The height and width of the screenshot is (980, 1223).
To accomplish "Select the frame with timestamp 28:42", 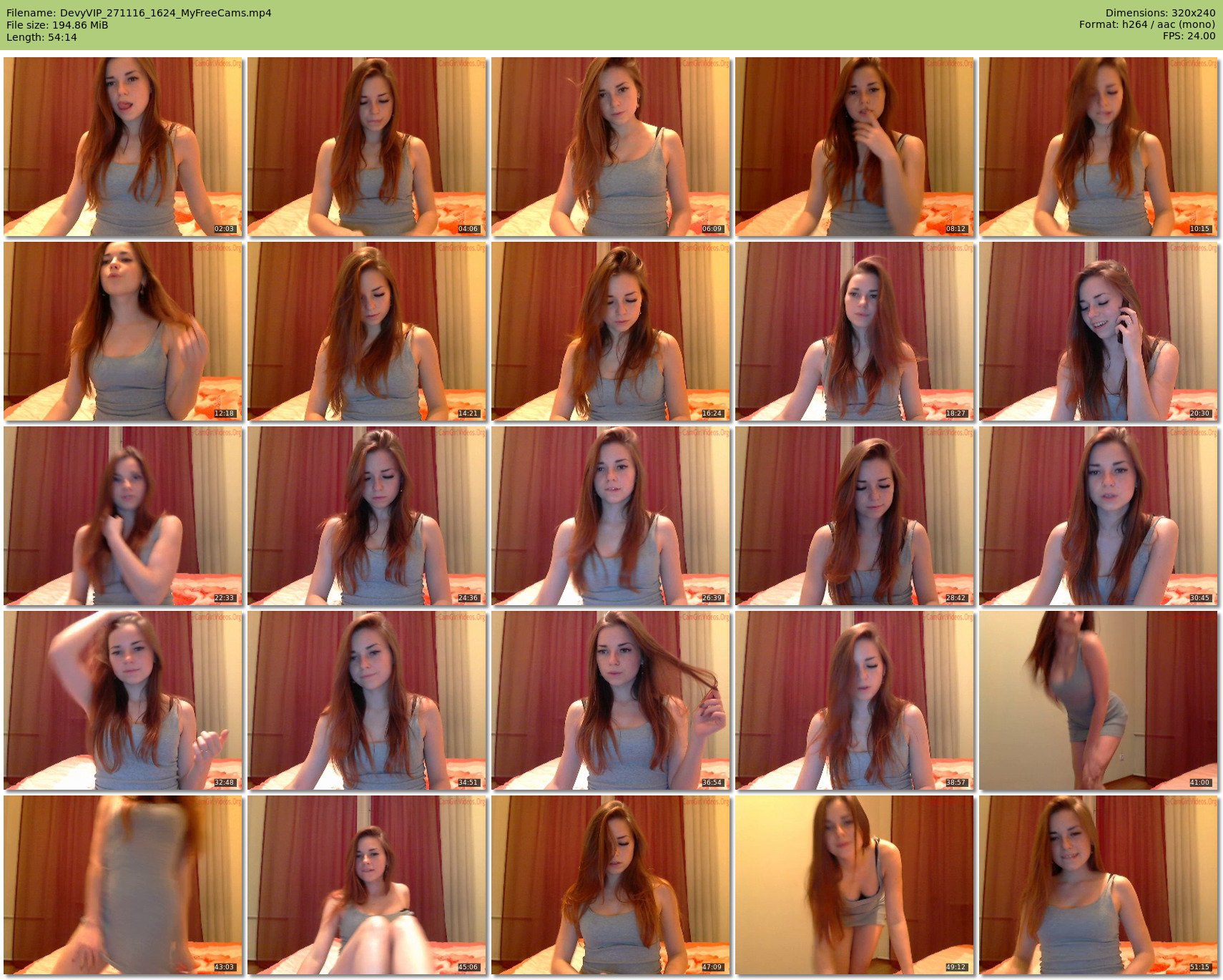I will 855,516.
